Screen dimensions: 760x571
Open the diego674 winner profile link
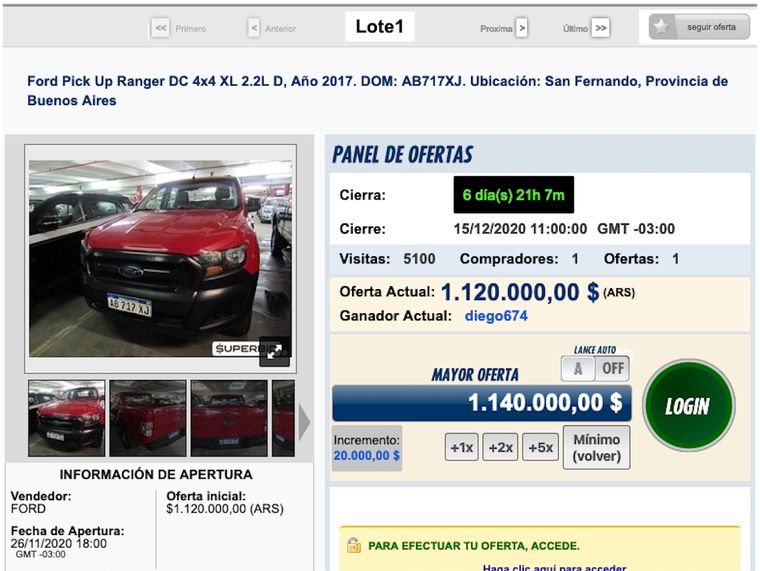pyautogui.click(x=495, y=316)
